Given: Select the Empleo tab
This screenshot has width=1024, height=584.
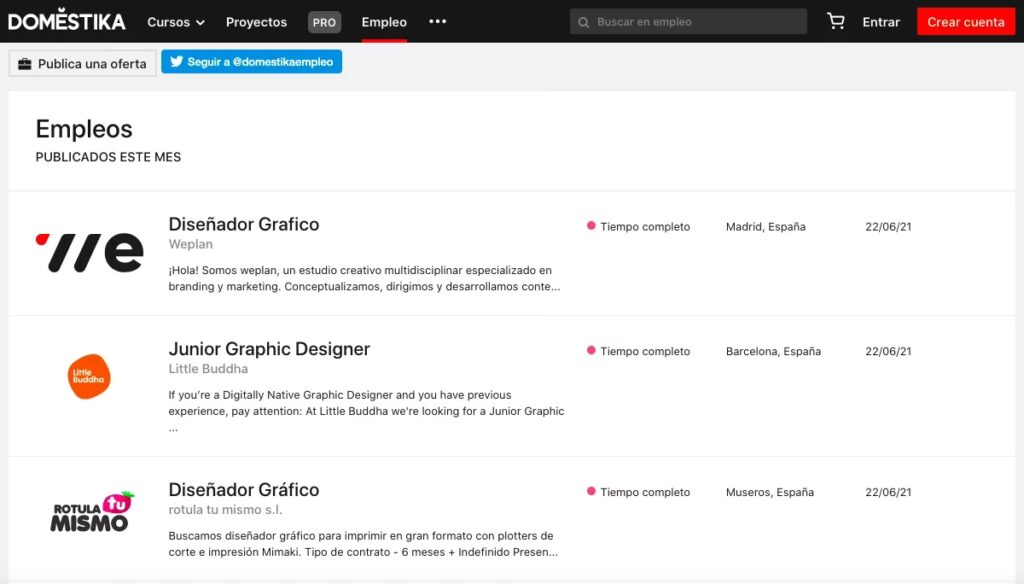Looking at the screenshot, I should coord(384,22).
